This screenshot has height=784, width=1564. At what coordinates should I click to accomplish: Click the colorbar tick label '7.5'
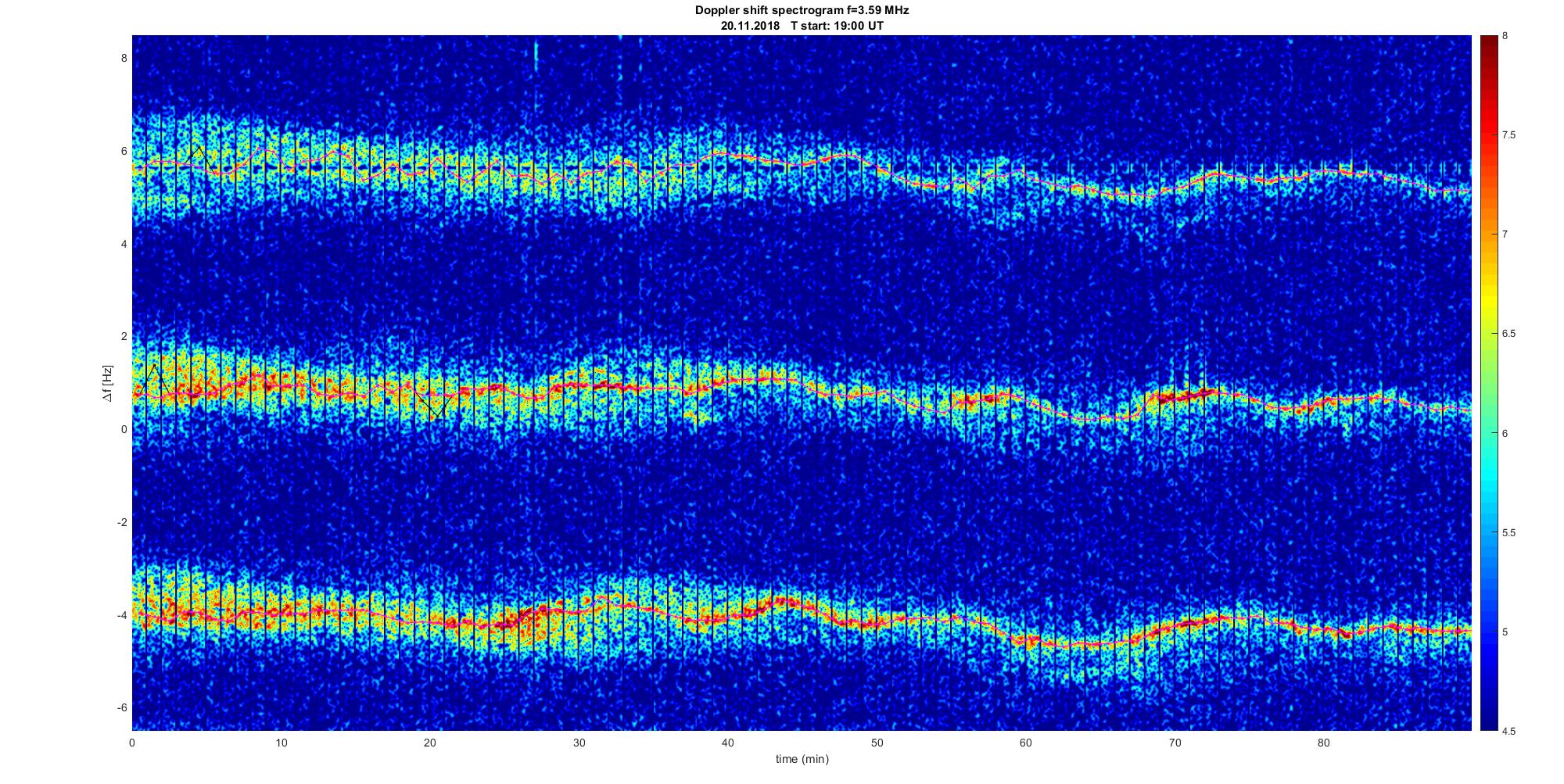coord(1508,135)
